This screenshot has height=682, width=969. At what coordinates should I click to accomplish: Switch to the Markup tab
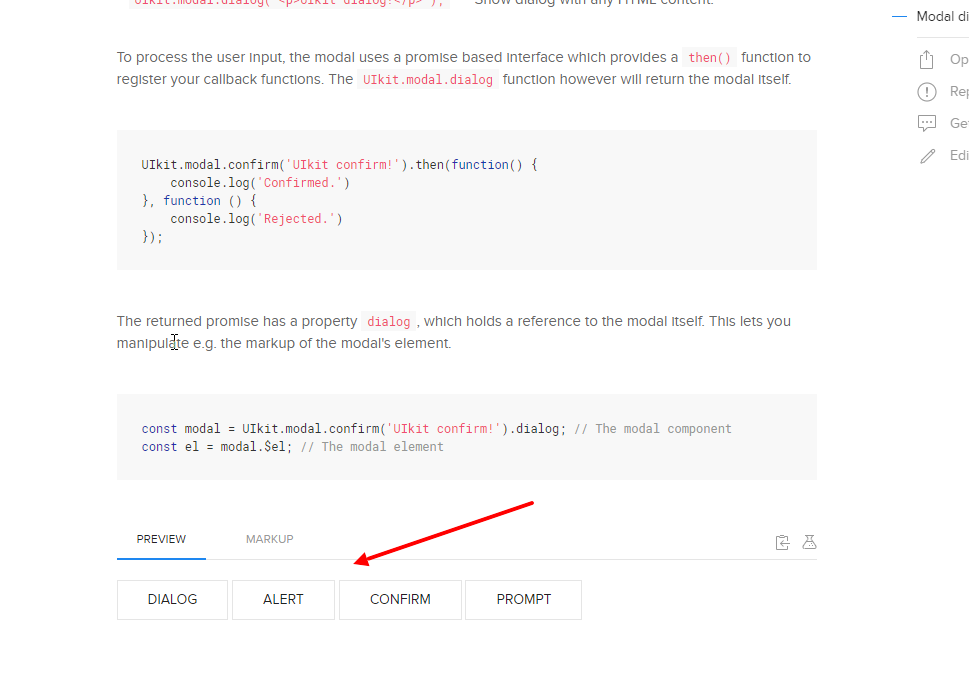point(269,539)
